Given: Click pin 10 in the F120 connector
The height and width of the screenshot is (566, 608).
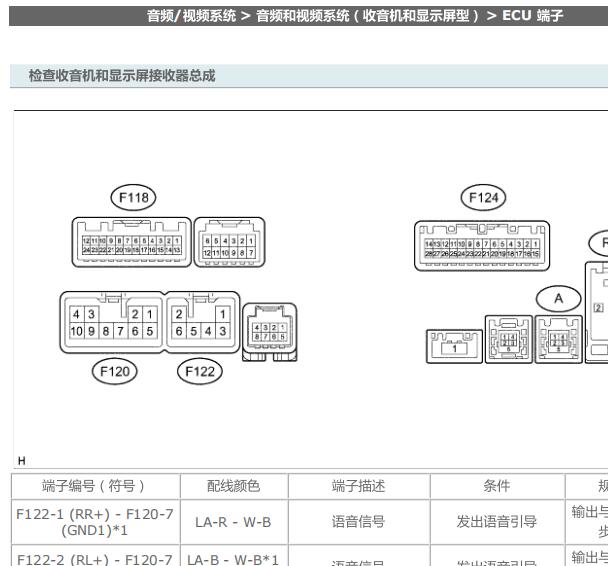Looking at the screenshot, I should point(76,331).
